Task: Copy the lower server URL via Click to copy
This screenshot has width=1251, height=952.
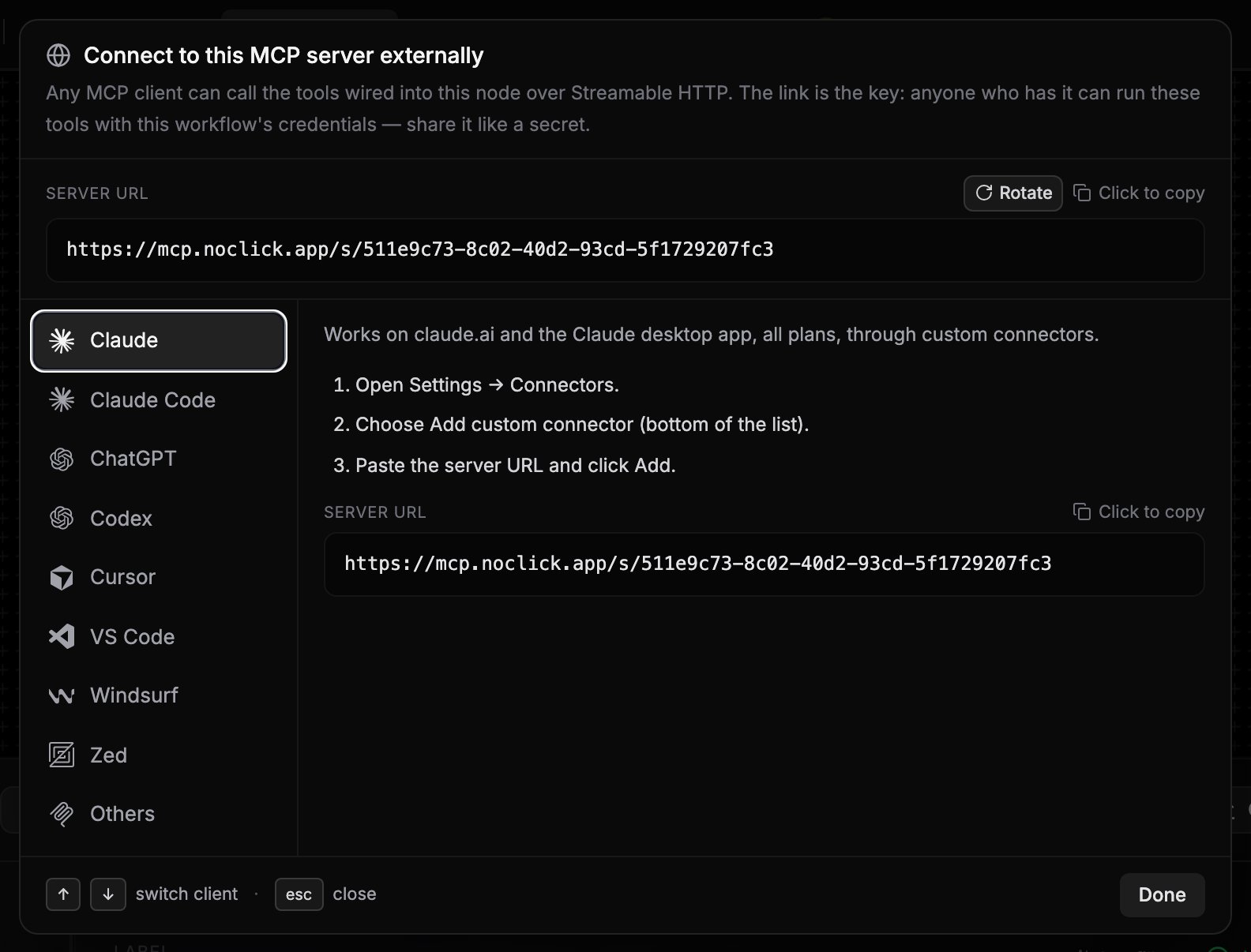Action: pyautogui.click(x=1139, y=512)
